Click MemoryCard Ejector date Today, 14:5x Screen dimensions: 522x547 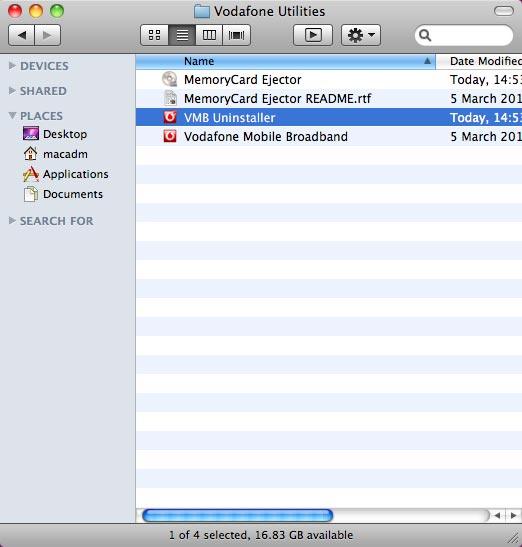[x=486, y=80]
